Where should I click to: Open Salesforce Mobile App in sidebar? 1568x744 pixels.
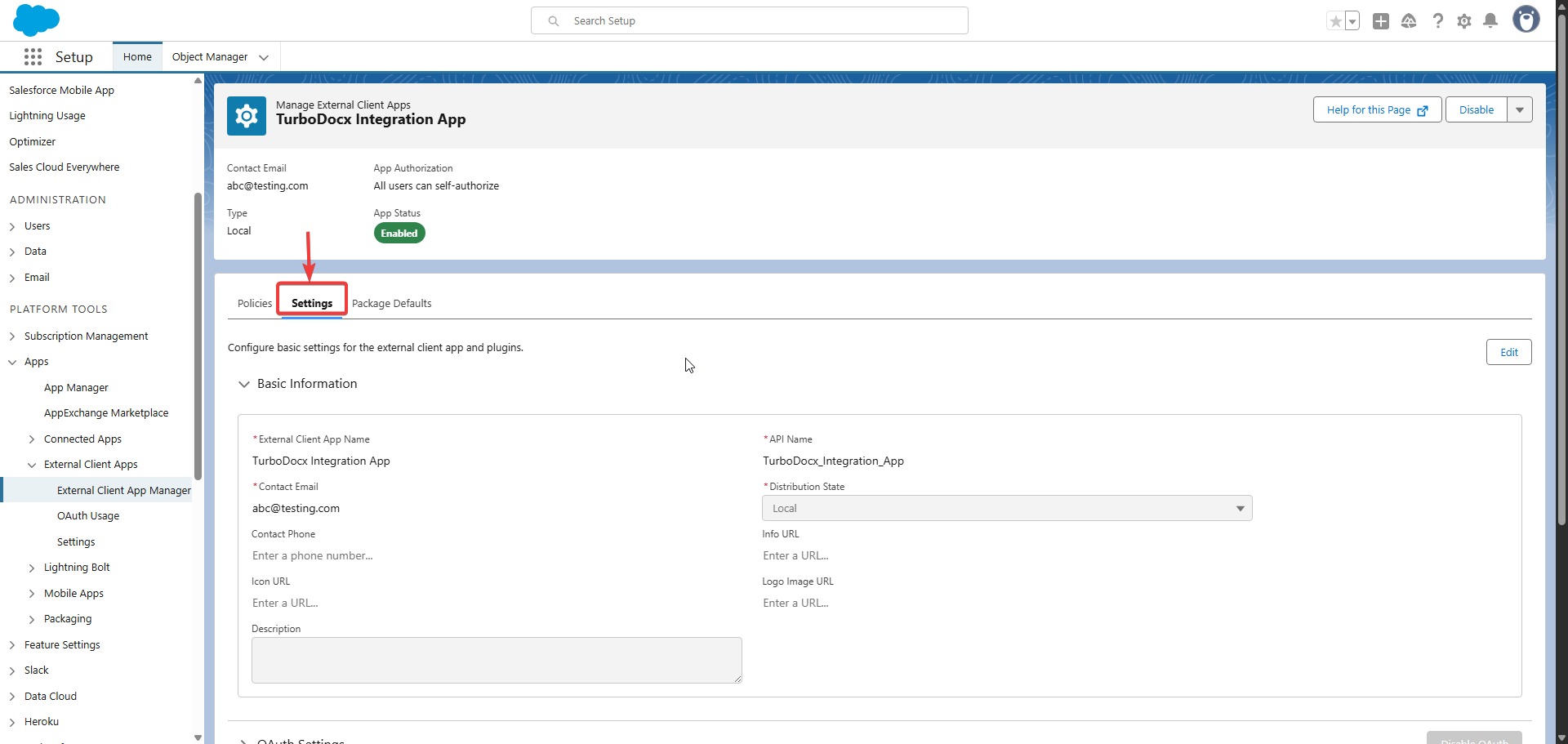[x=61, y=90]
